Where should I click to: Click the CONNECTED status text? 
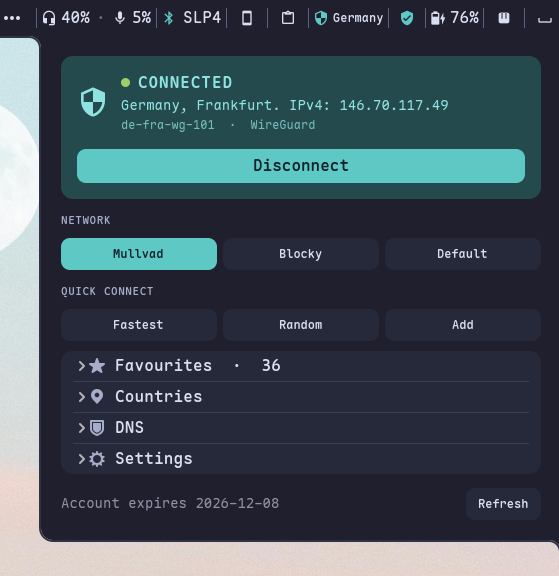[185, 82]
